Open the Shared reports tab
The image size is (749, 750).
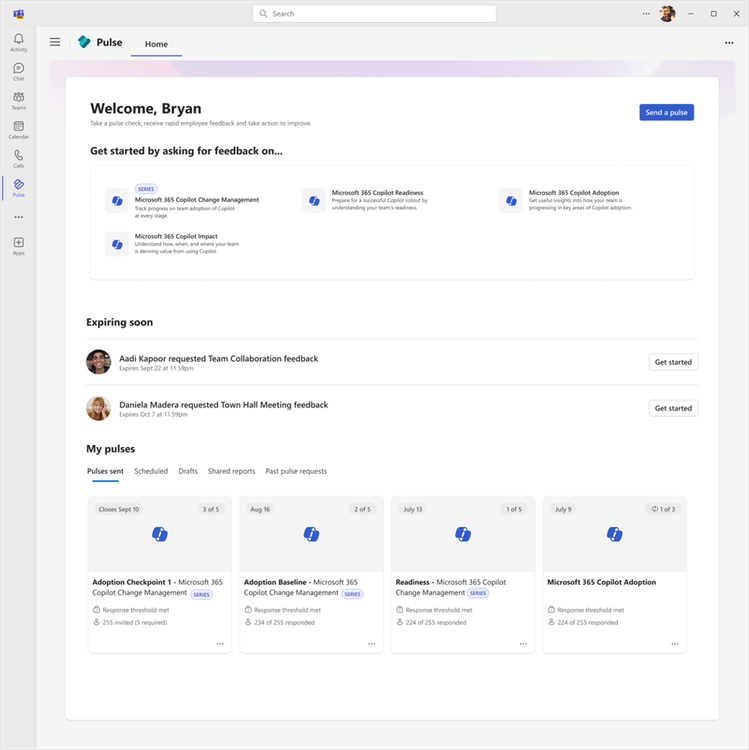(231, 471)
